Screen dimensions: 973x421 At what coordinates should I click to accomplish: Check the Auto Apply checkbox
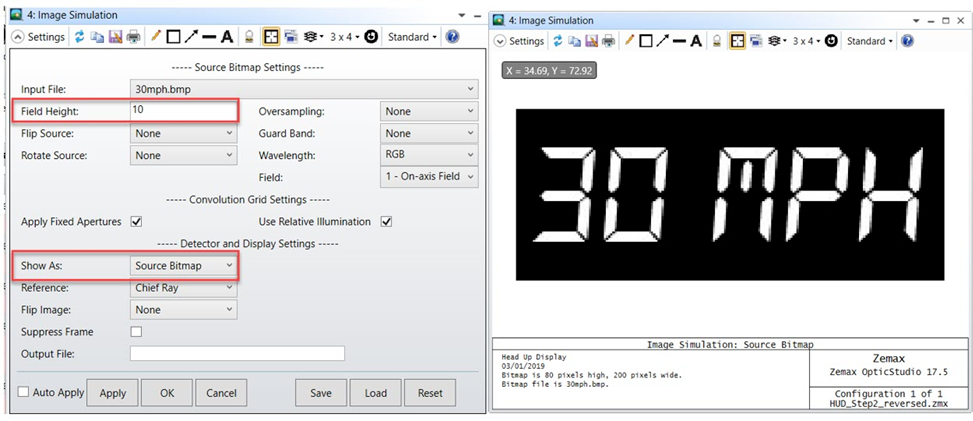point(24,392)
